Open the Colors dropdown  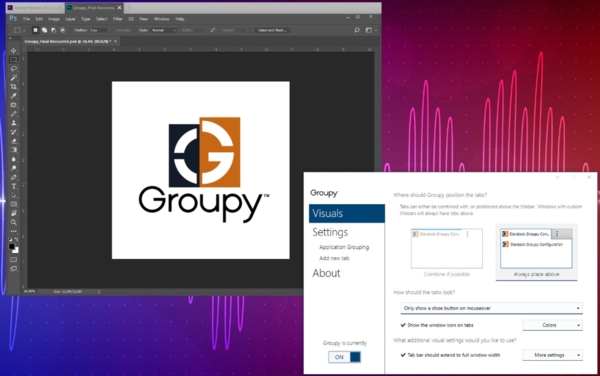click(x=553, y=325)
